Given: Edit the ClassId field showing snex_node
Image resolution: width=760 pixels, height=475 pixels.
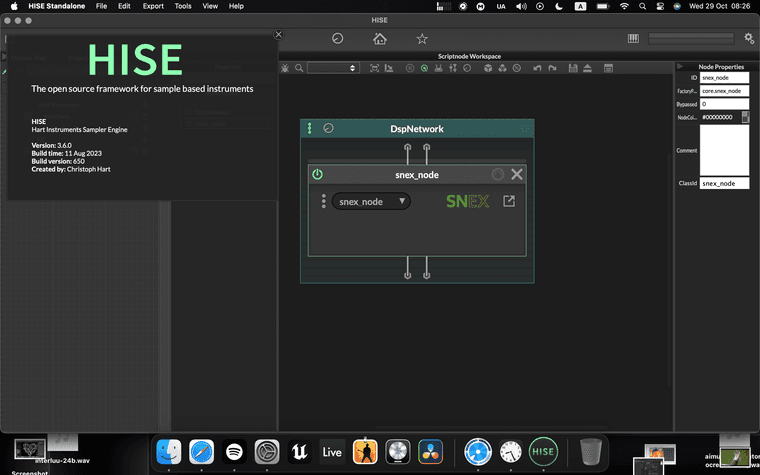Looking at the screenshot, I should pyautogui.click(x=724, y=183).
